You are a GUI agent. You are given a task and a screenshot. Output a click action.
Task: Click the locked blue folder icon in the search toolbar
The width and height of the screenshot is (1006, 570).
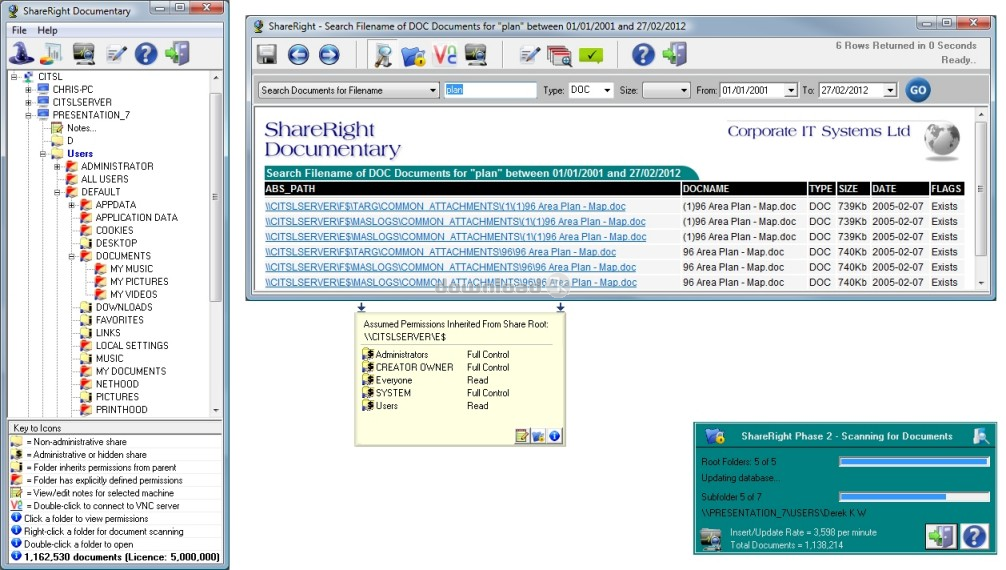click(x=414, y=55)
